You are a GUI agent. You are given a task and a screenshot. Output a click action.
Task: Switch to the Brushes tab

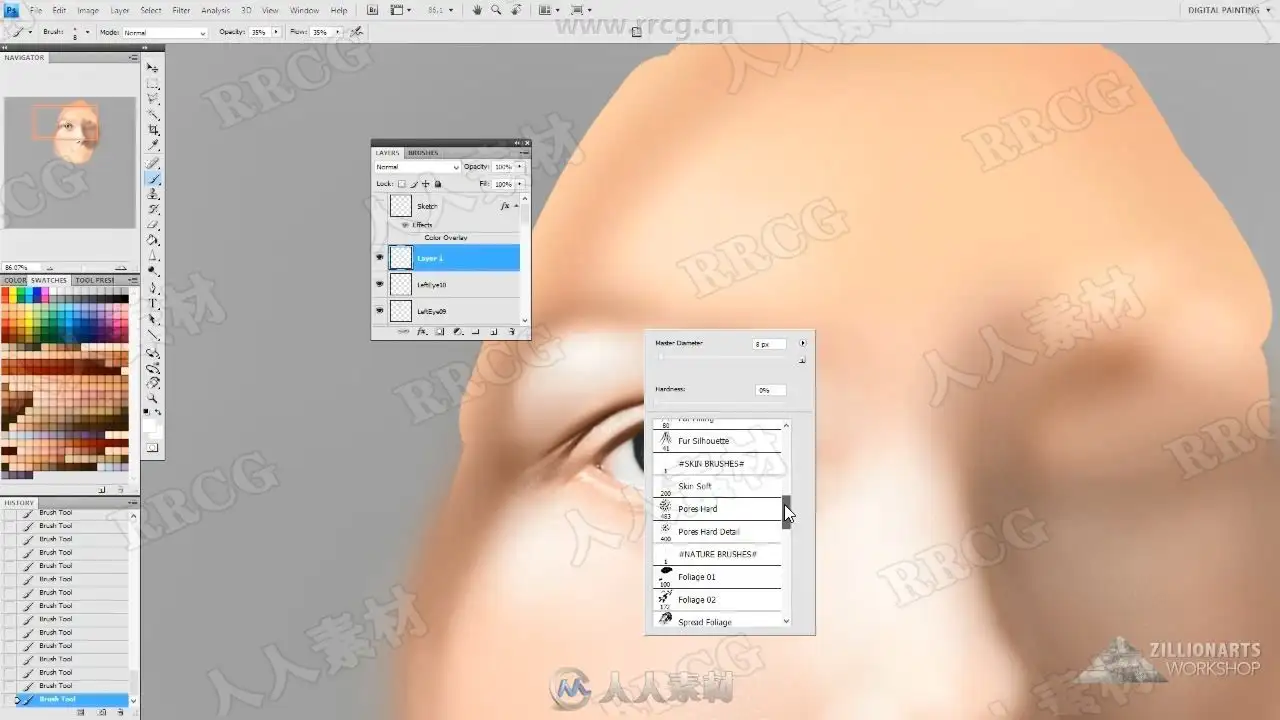point(423,153)
